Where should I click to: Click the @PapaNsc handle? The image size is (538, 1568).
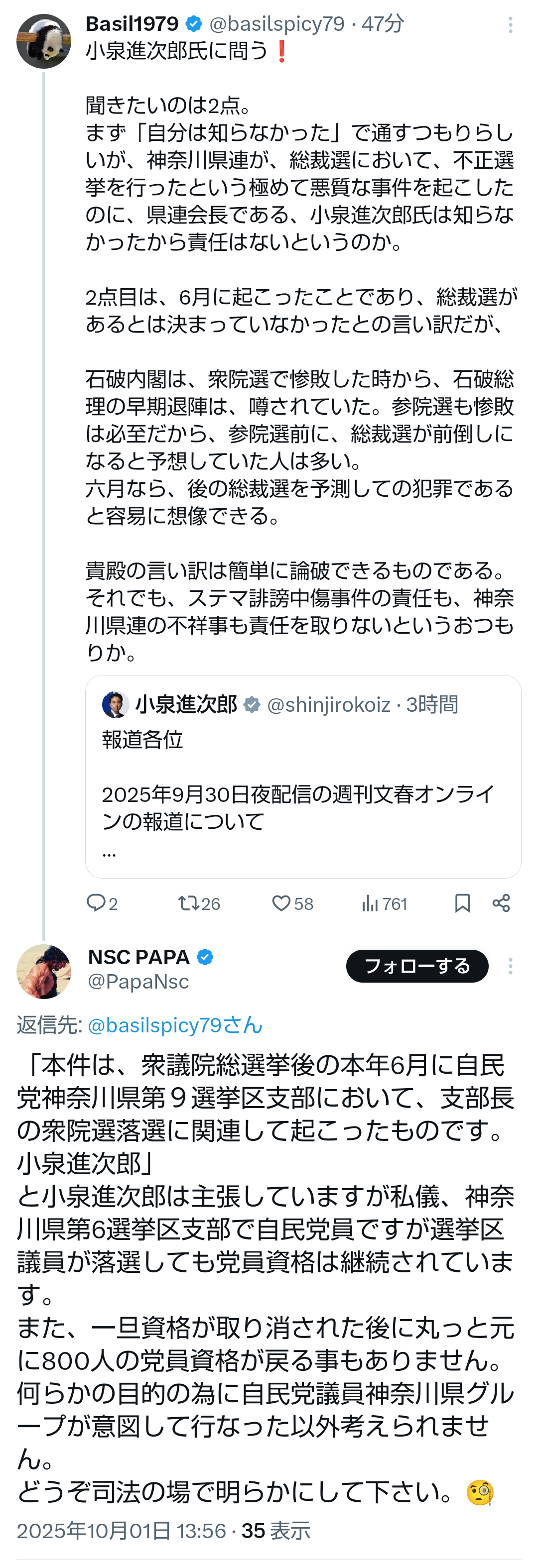point(138,982)
